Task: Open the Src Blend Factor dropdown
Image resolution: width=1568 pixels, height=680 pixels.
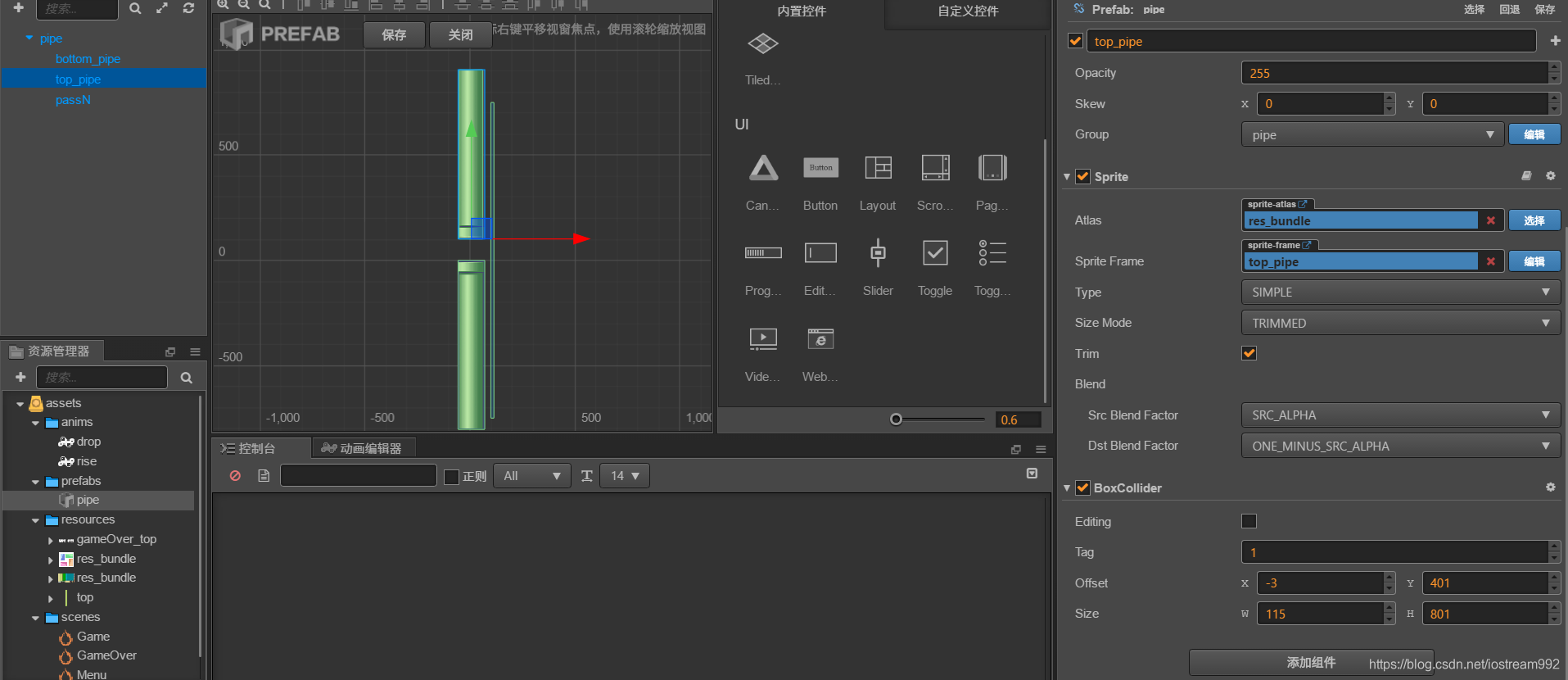Action: [1401, 415]
